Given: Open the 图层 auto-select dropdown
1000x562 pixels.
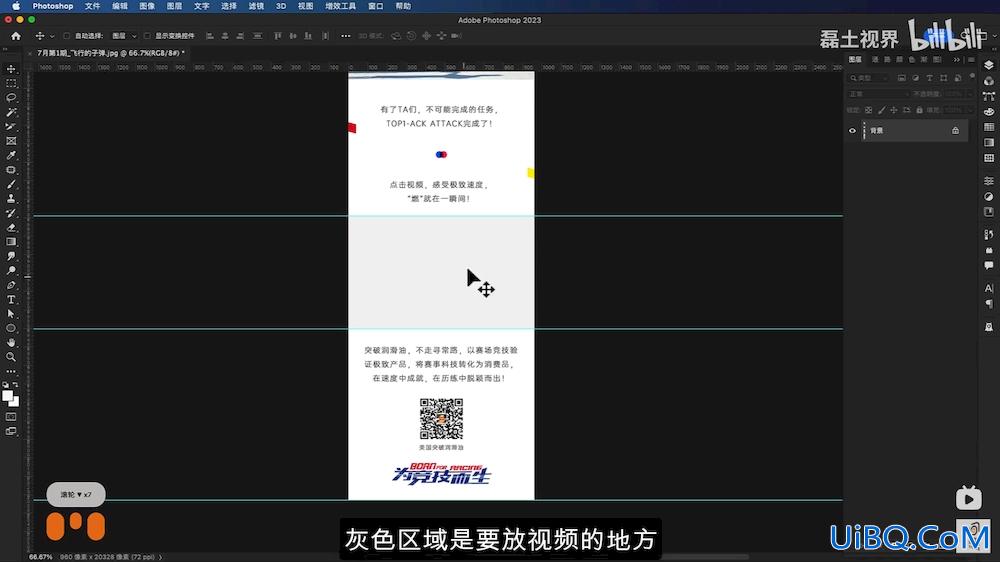Looking at the screenshot, I should point(124,36).
